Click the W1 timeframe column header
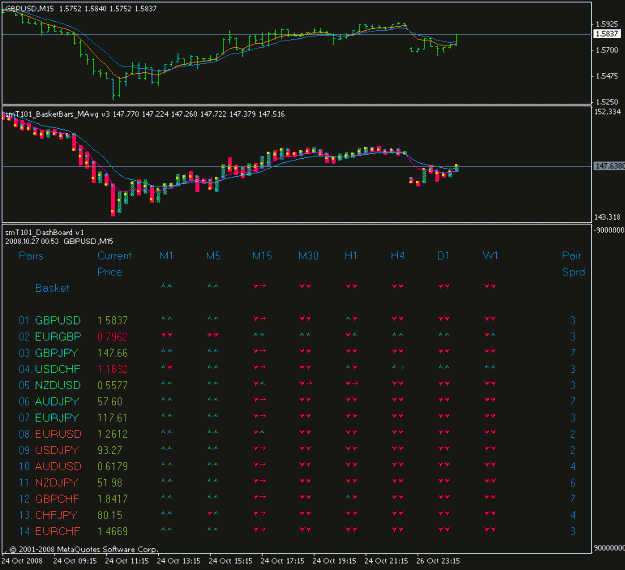The image size is (625, 570). [490, 256]
